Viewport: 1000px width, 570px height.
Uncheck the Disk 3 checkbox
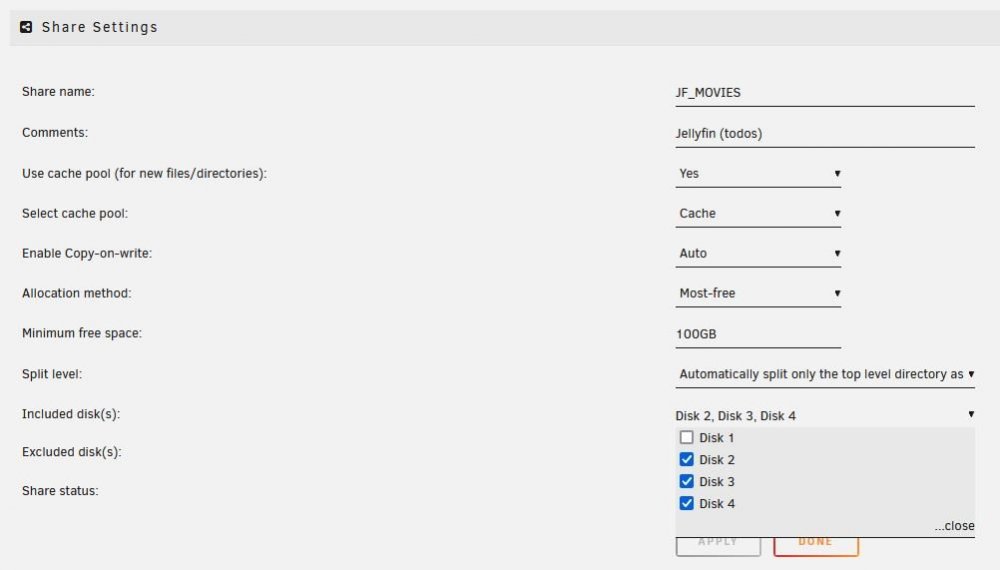click(x=686, y=481)
